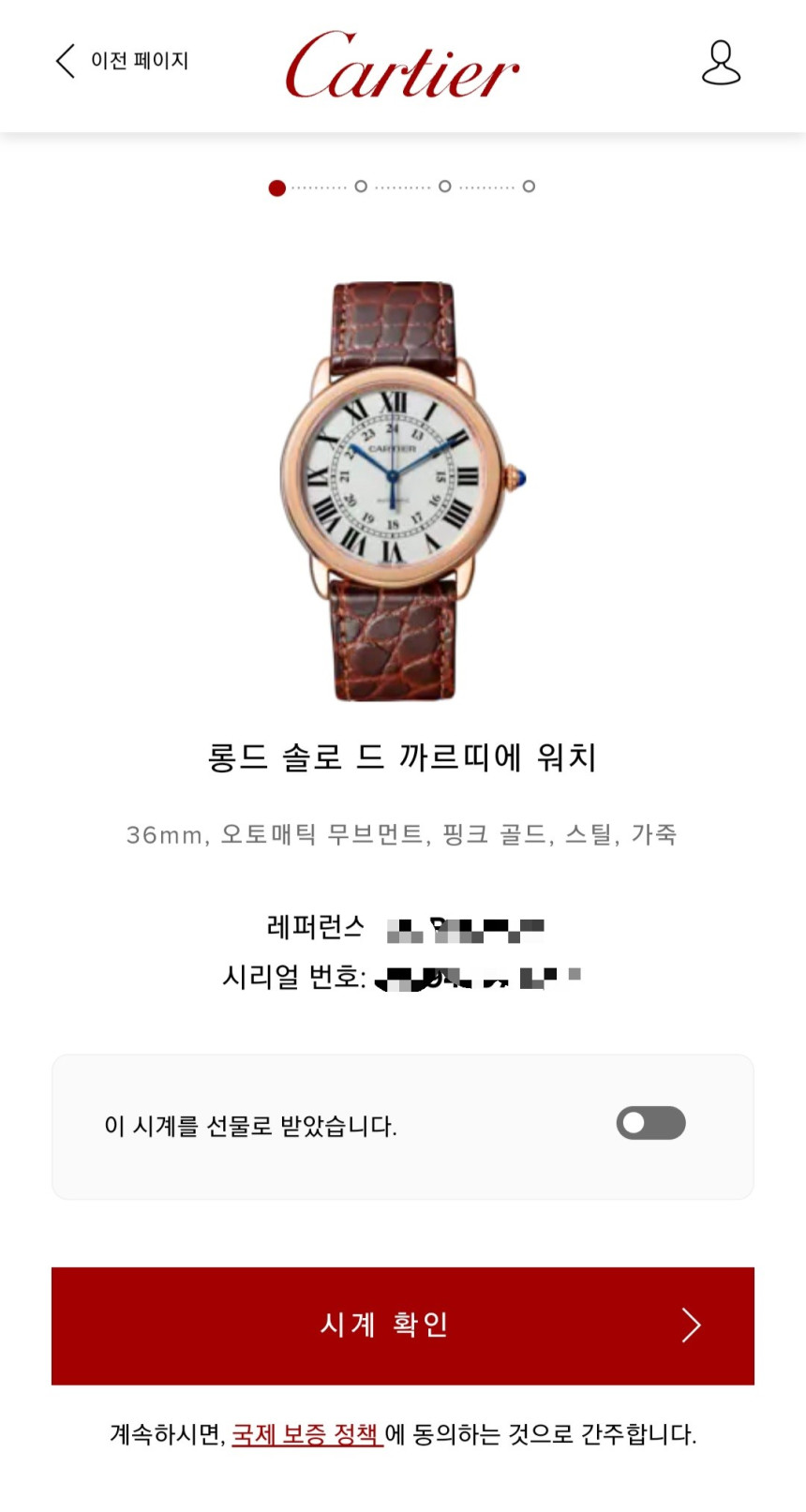The width and height of the screenshot is (806, 1512).
Task: Select the second step progress circle
Action: (x=361, y=187)
